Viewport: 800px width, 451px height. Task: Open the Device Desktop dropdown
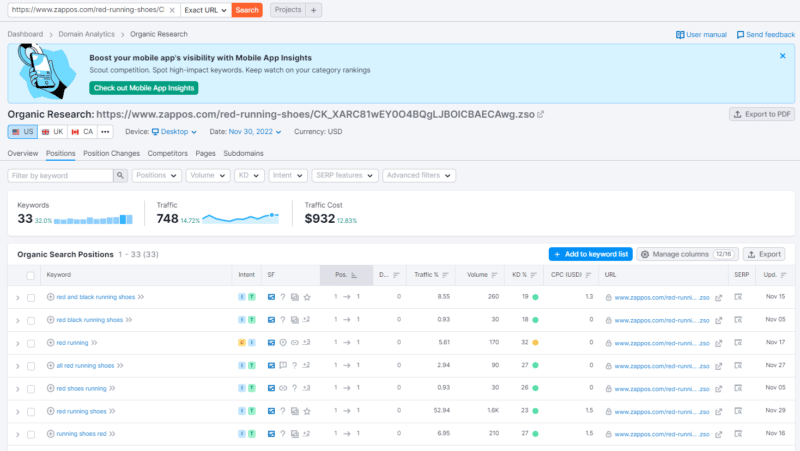174,132
